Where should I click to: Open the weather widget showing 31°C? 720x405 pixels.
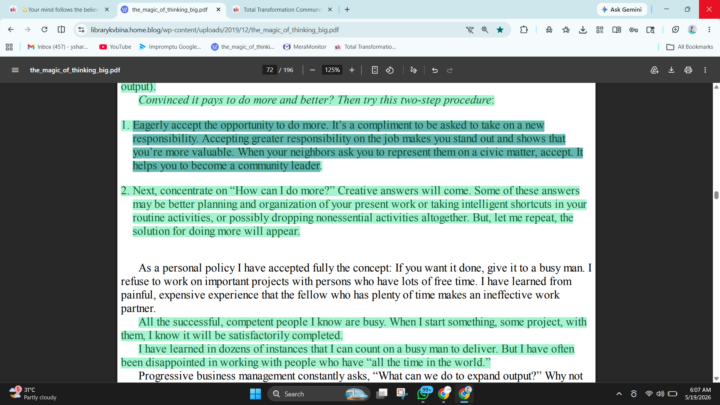(33, 394)
